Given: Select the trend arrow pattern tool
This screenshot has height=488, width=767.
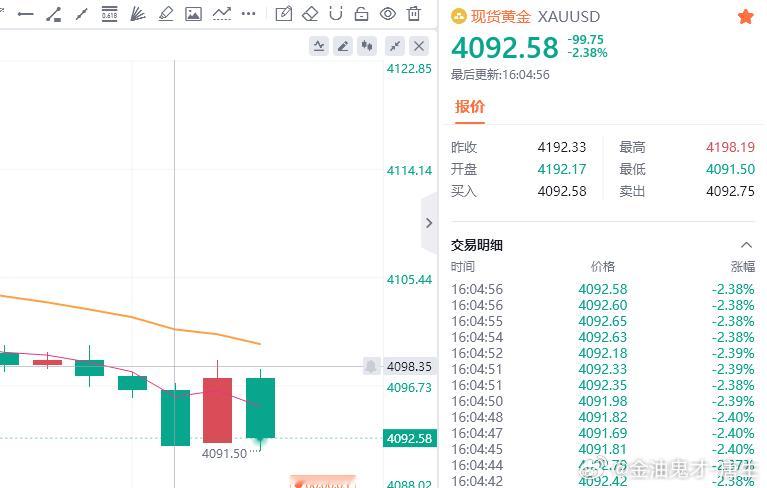Looking at the screenshot, I should point(222,14).
